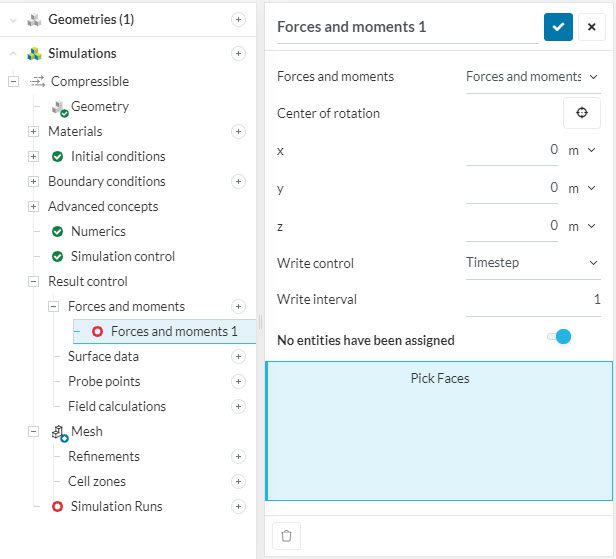Screen dimensions: 616x559
Task: Add a new geometry with plus icon
Action: click(x=238, y=19)
